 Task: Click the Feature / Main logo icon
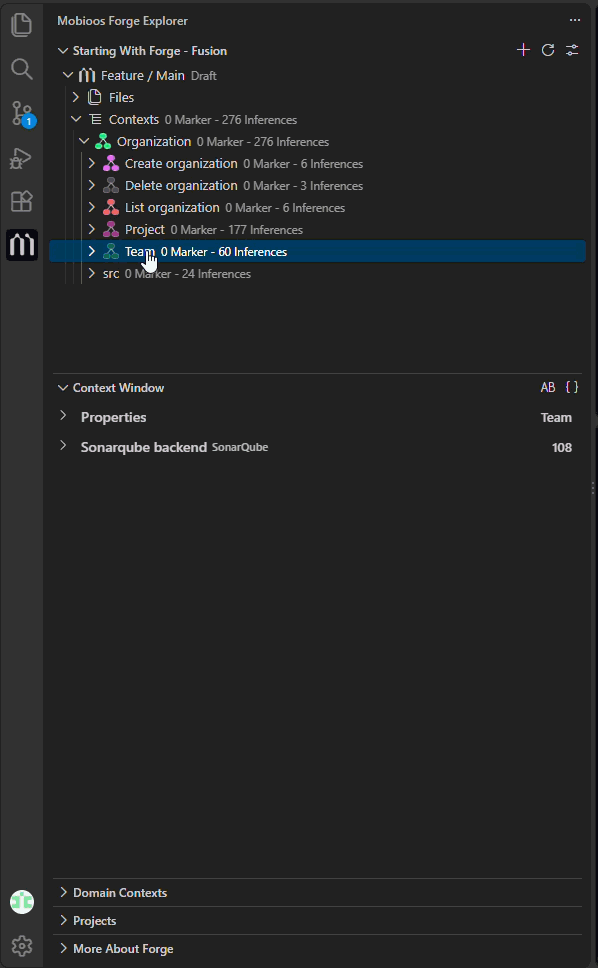87,75
